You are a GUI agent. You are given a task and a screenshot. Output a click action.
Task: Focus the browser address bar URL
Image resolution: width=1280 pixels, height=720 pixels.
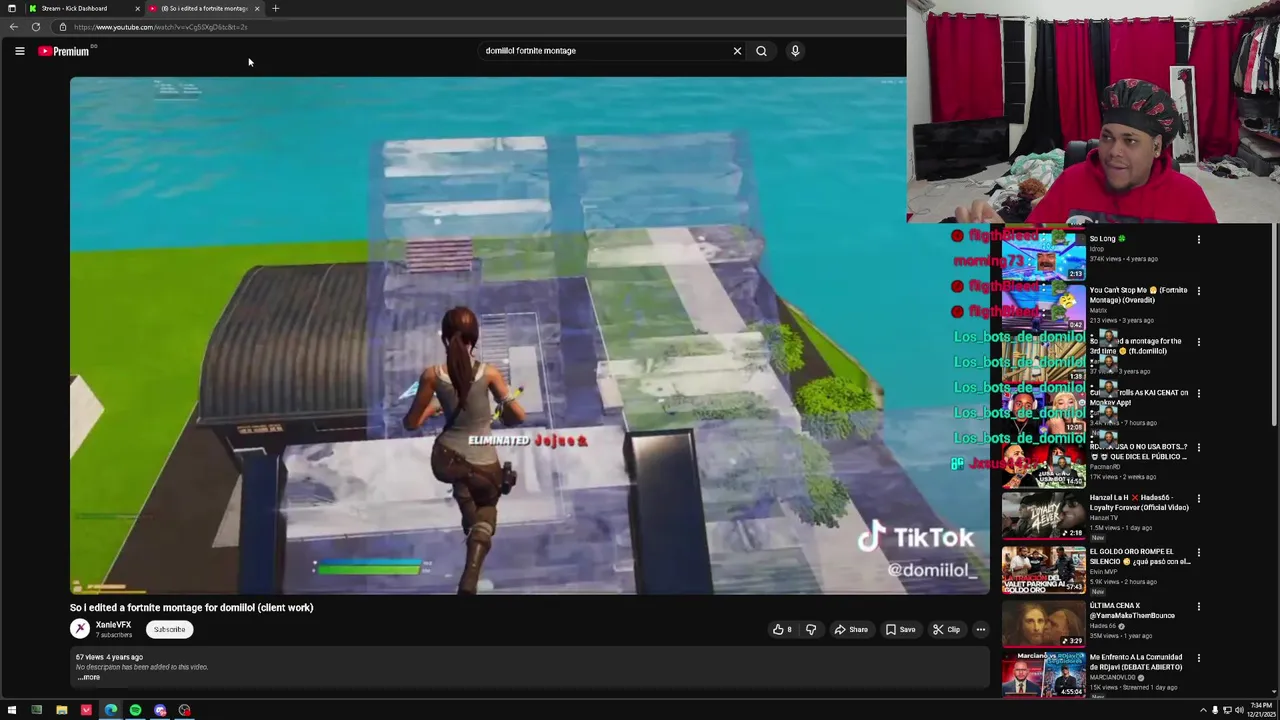(x=160, y=27)
